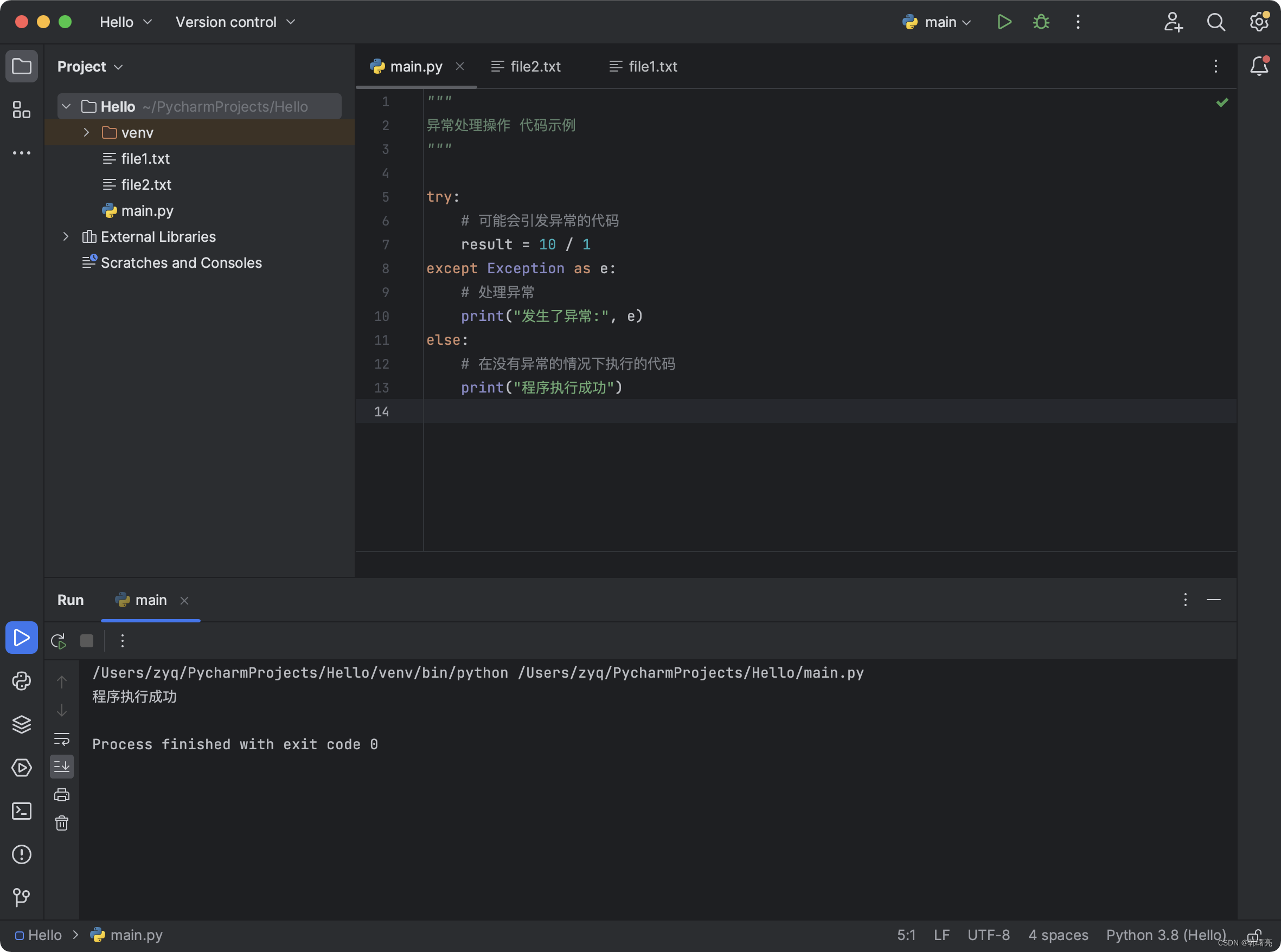
Task: Change the 4 spaces indent setting
Action: pos(1058,935)
